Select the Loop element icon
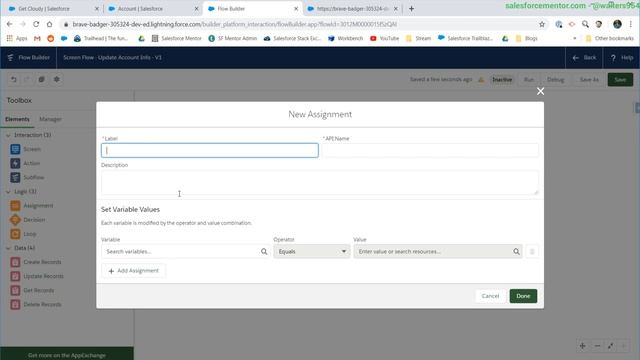The width and height of the screenshot is (640, 360). click(15, 234)
